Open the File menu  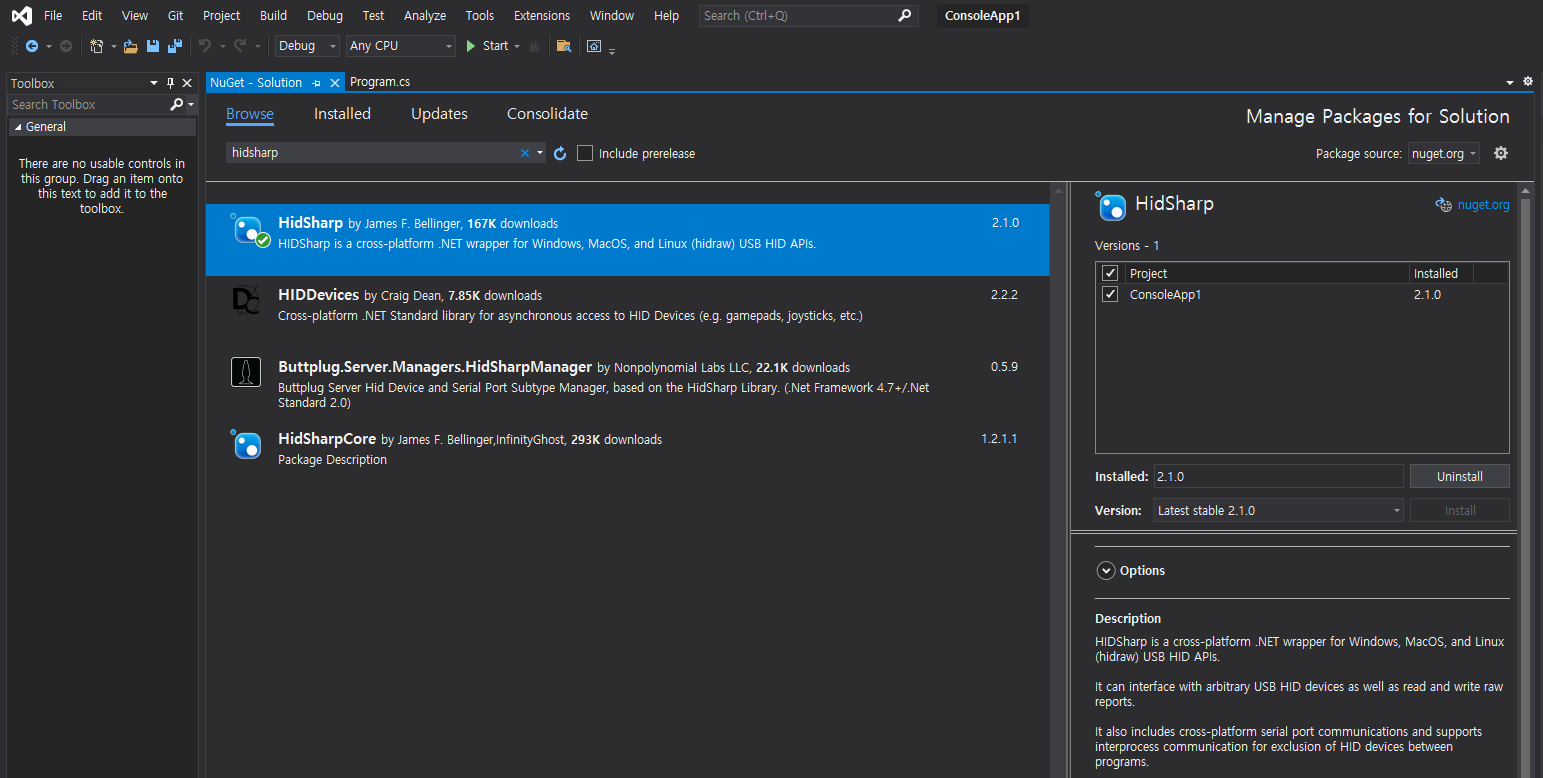click(x=53, y=15)
